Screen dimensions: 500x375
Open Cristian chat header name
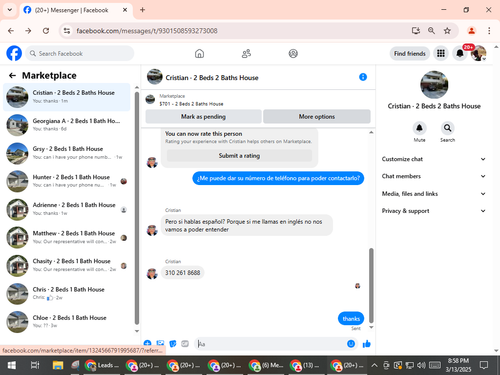[212, 78]
